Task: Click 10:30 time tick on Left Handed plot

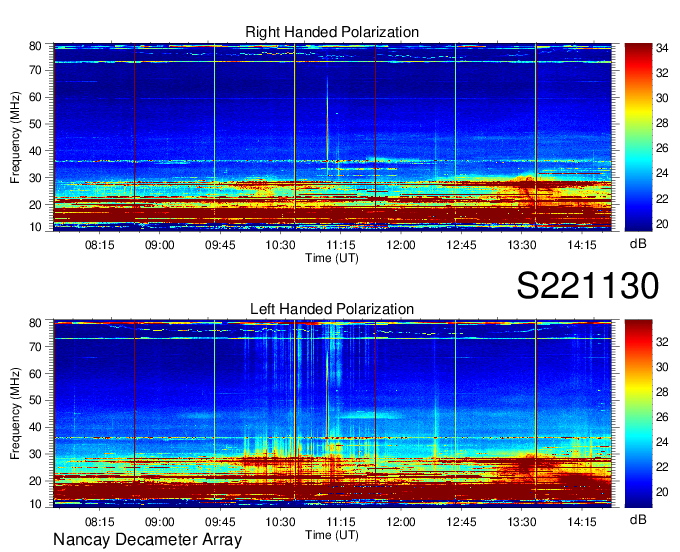Action: [x=280, y=522]
